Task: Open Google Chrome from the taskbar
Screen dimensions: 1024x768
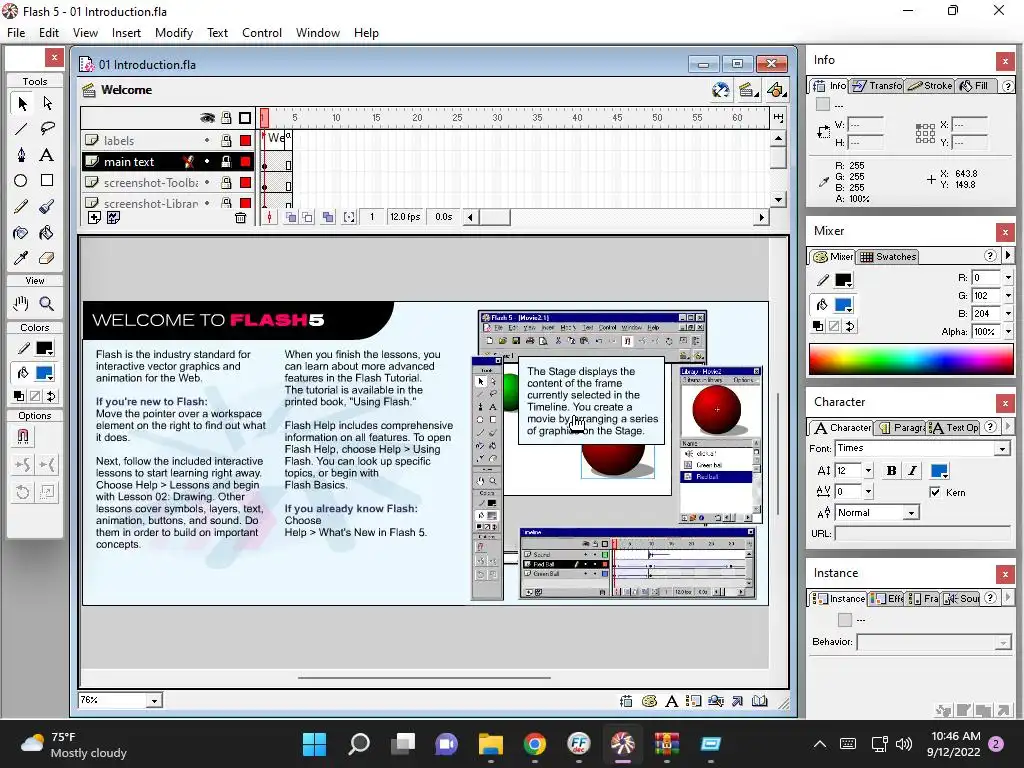Action: (x=534, y=744)
